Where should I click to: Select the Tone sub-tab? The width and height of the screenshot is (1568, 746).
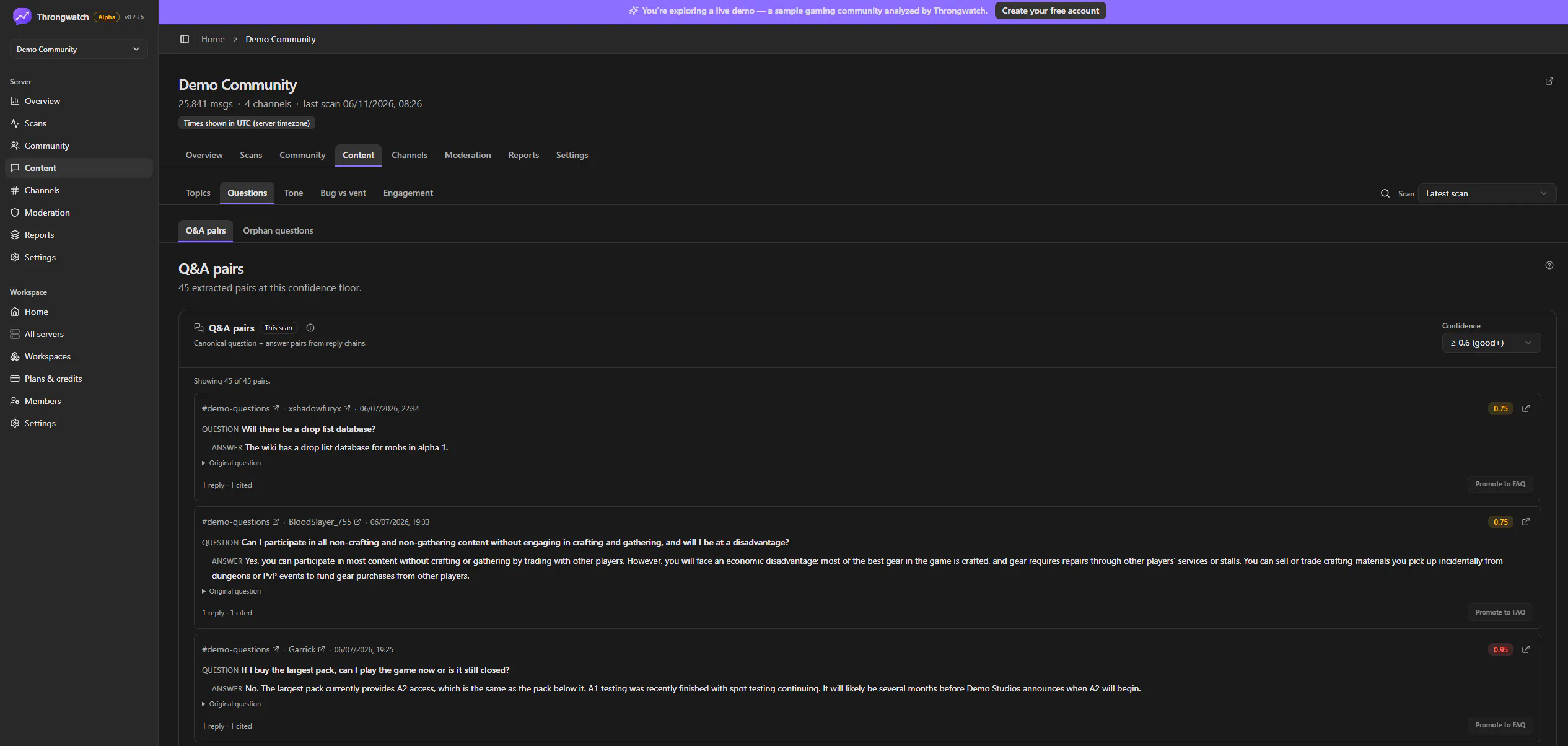[x=294, y=193]
